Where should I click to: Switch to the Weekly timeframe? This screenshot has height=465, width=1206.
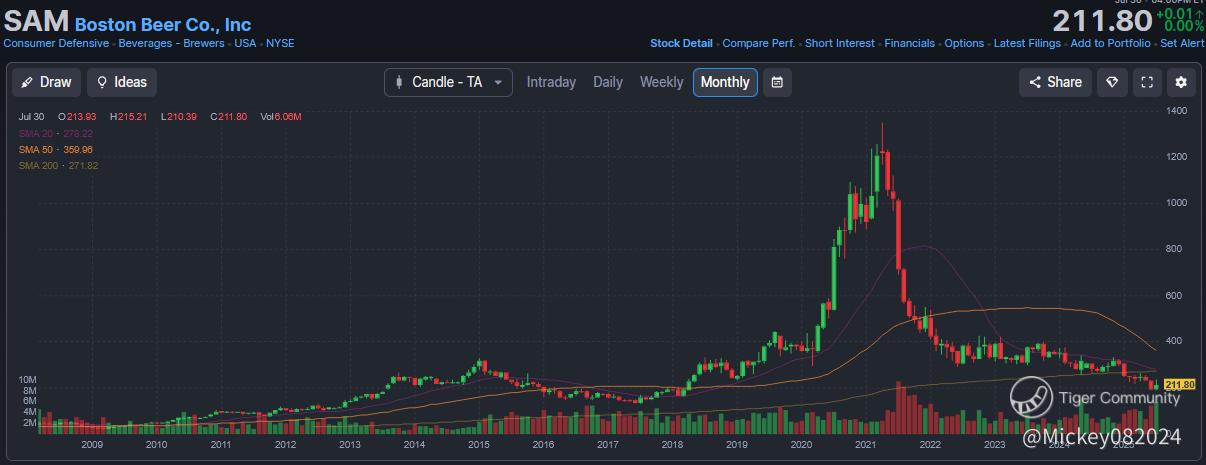pos(661,82)
